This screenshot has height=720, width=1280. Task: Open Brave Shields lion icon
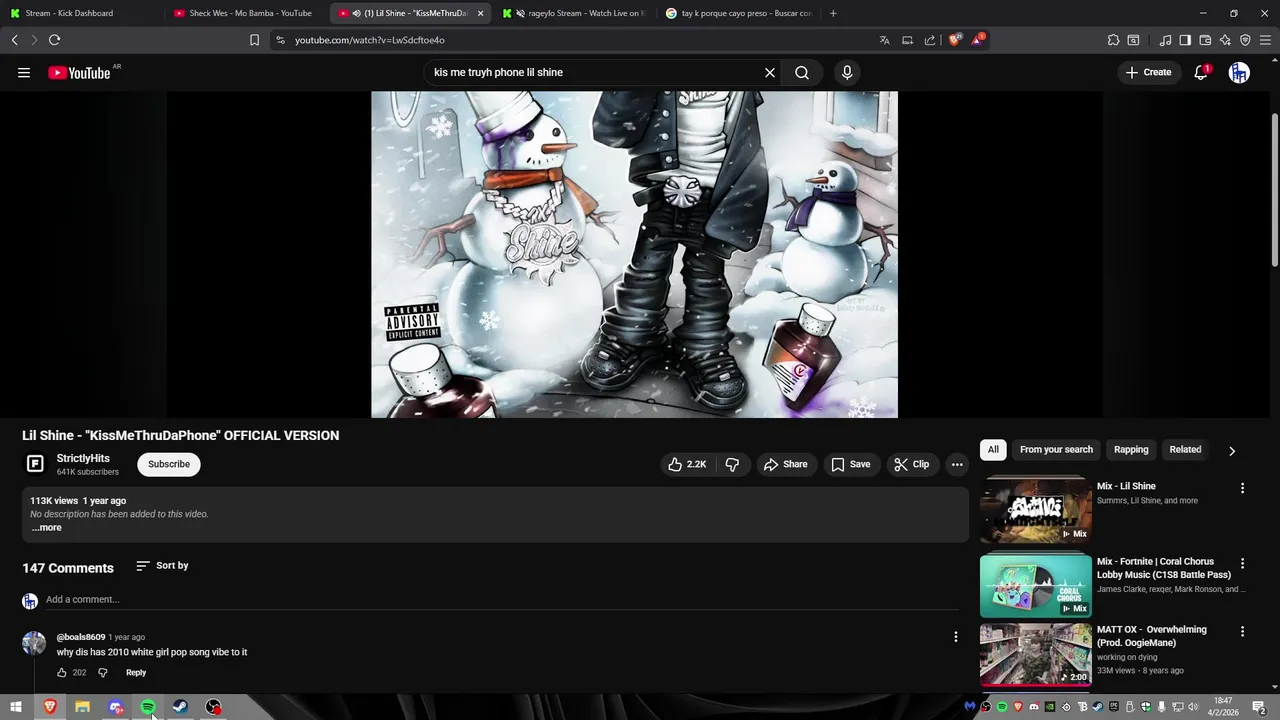coord(954,40)
